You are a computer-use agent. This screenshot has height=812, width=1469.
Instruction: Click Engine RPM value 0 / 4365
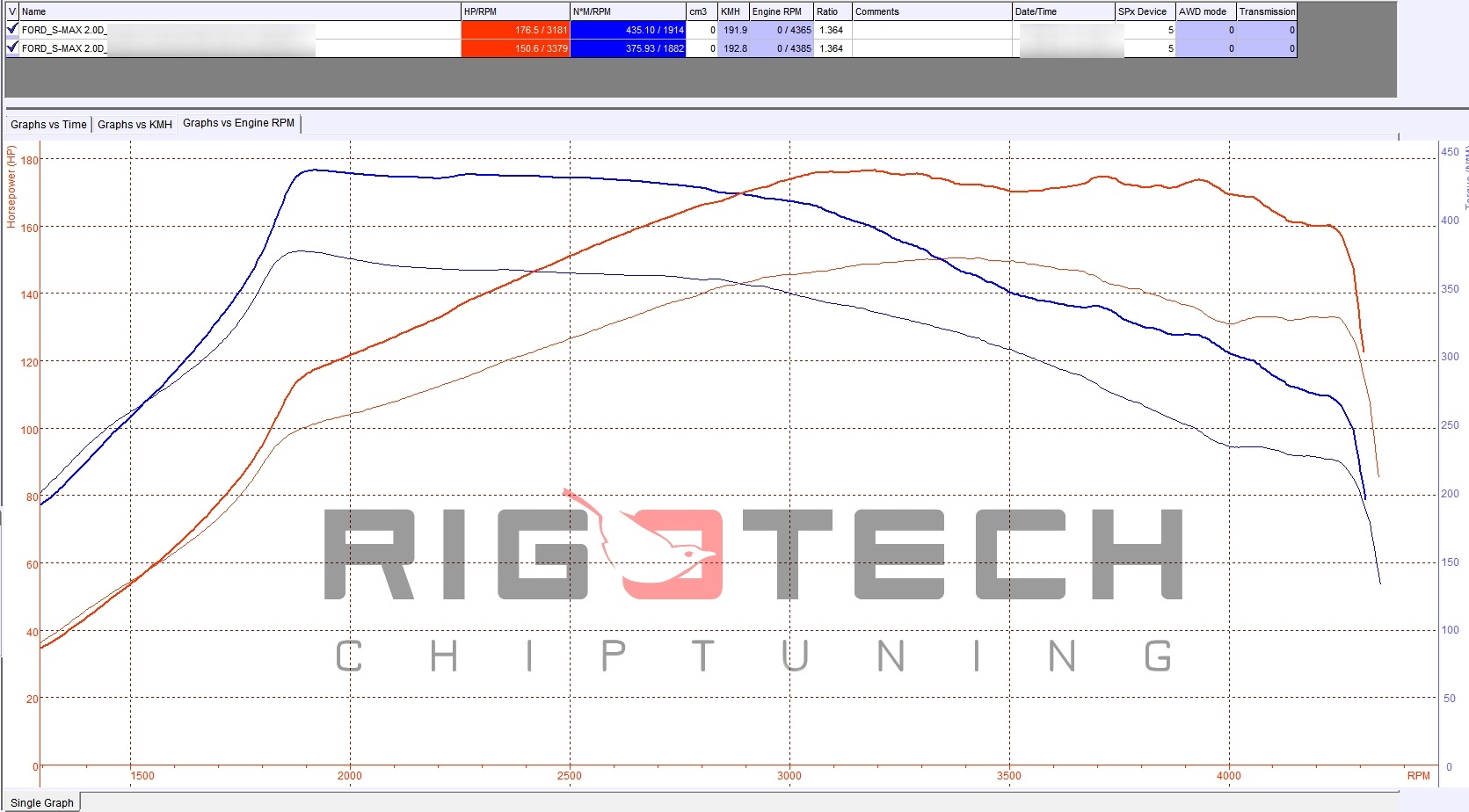coord(781,30)
